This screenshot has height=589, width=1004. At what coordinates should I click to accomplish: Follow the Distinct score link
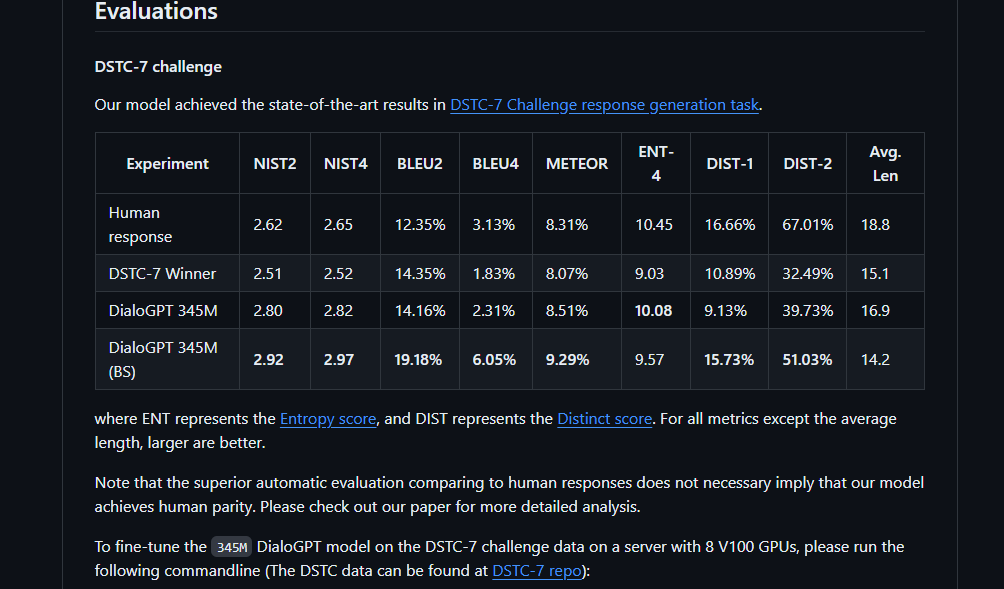(604, 419)
